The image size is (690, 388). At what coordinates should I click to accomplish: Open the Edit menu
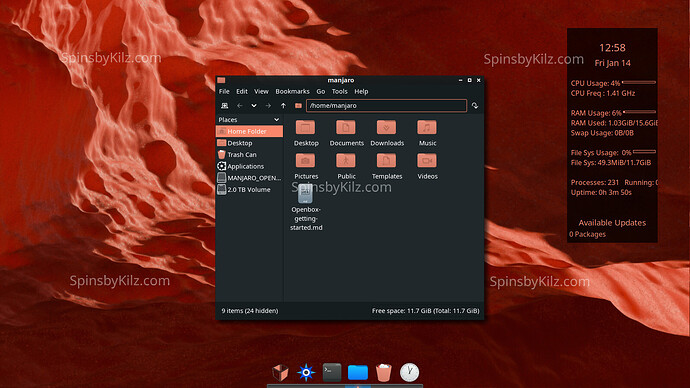(242, 92)
